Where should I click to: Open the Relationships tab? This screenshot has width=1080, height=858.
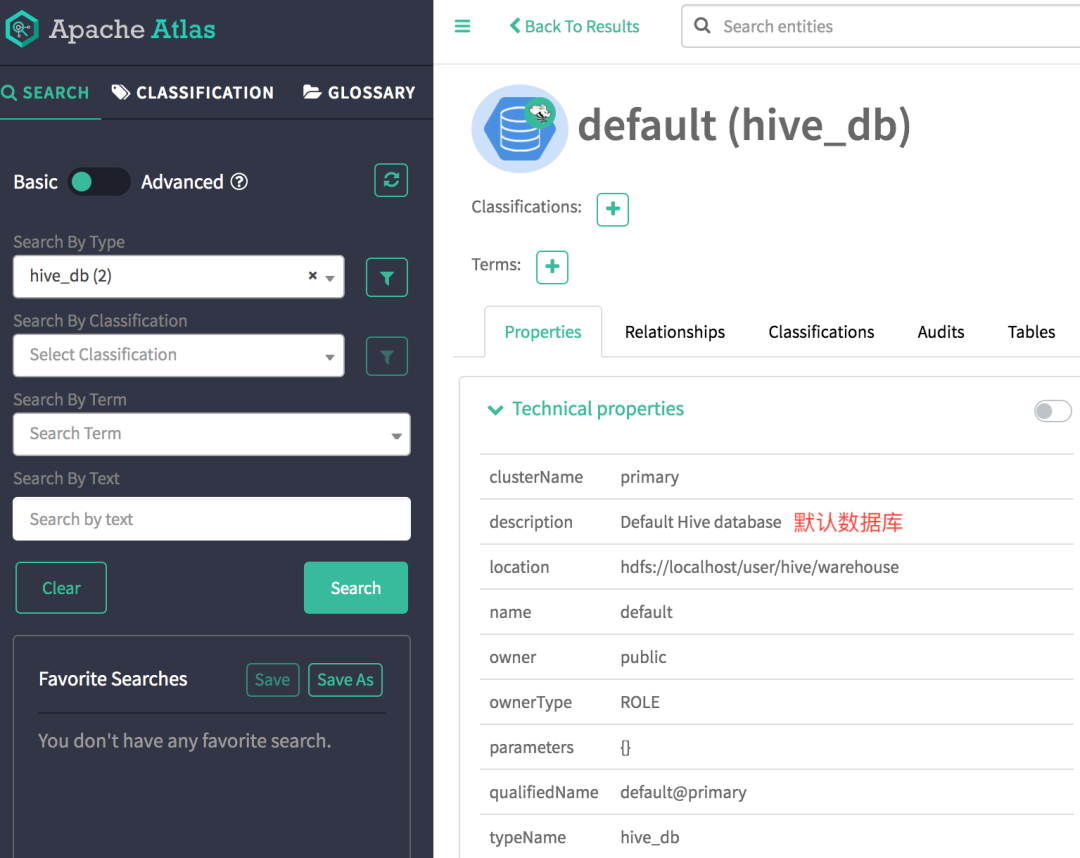[674, 332]
